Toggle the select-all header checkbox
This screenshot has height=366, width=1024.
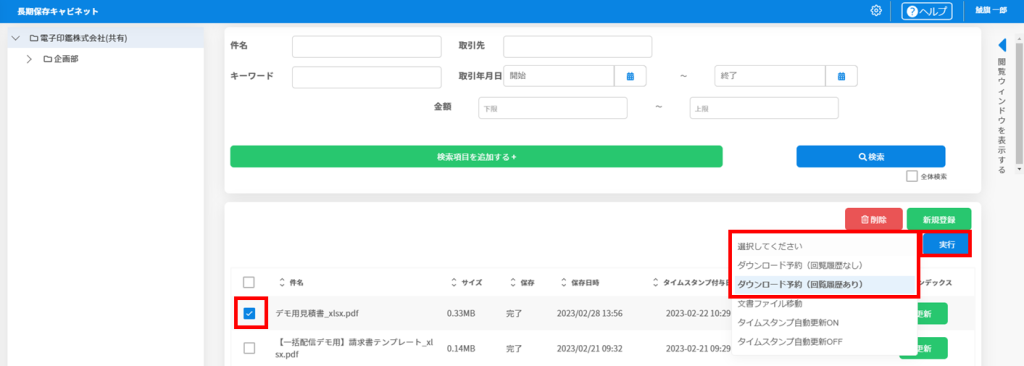tap(249, 282)
